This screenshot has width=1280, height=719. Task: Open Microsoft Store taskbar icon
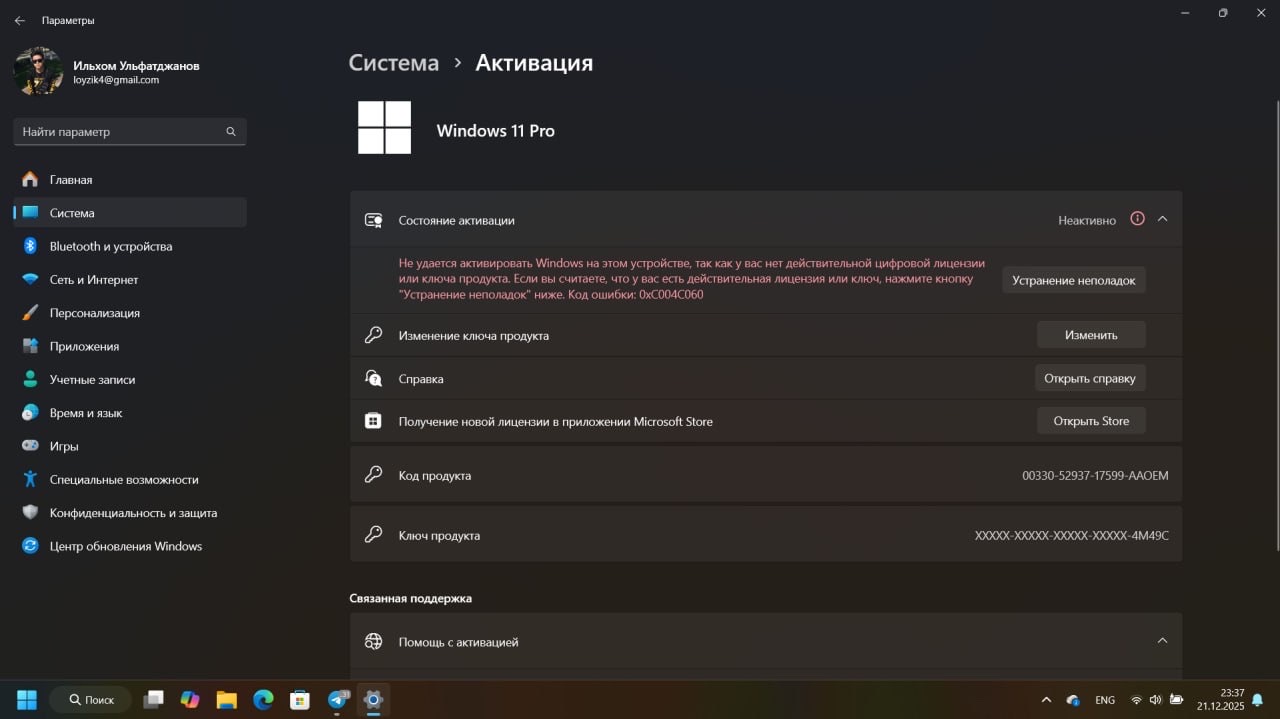click(x=299, y=700)
